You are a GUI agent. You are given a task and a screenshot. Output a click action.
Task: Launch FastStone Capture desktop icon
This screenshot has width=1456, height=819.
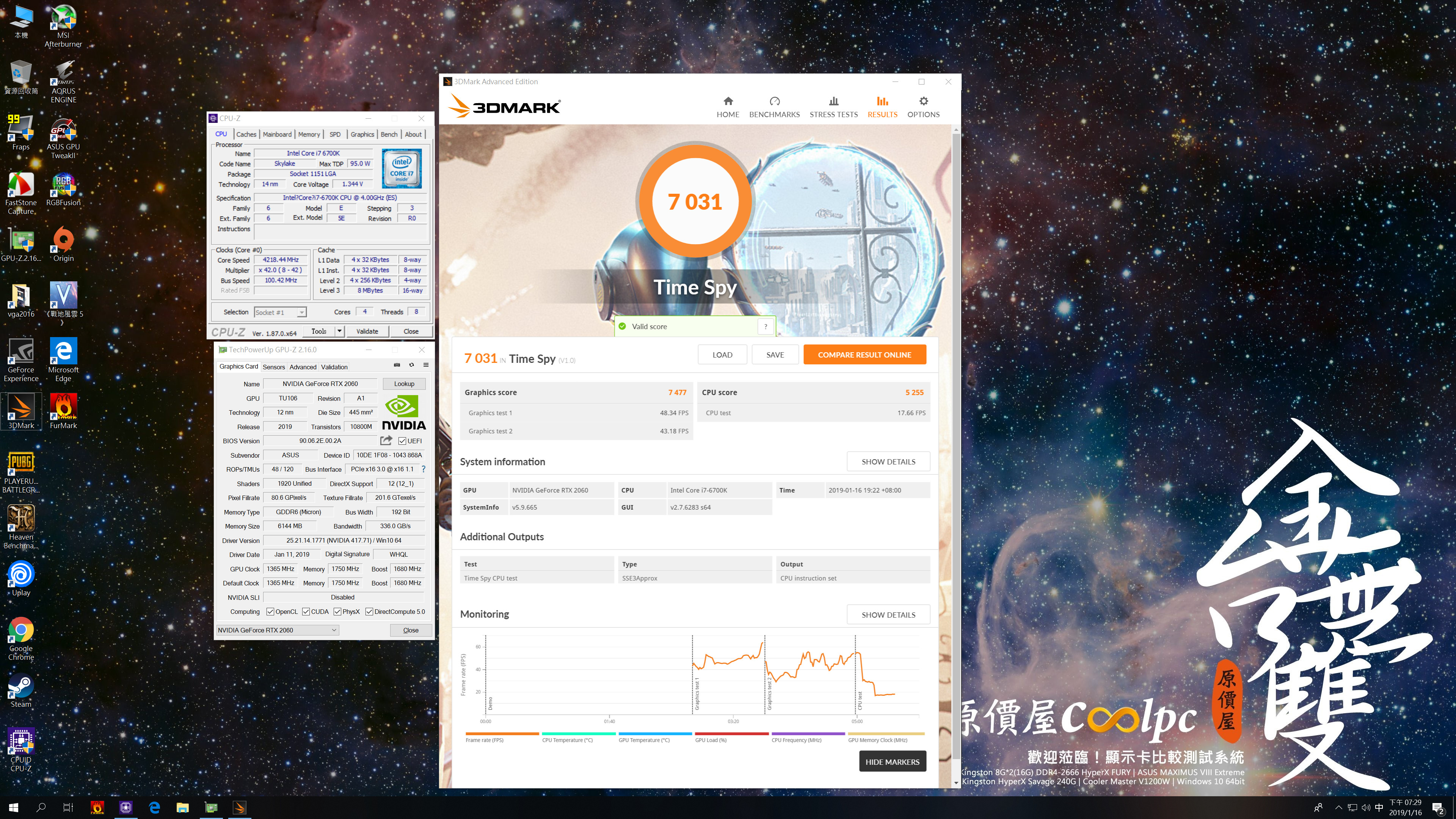tap(21, 193)
